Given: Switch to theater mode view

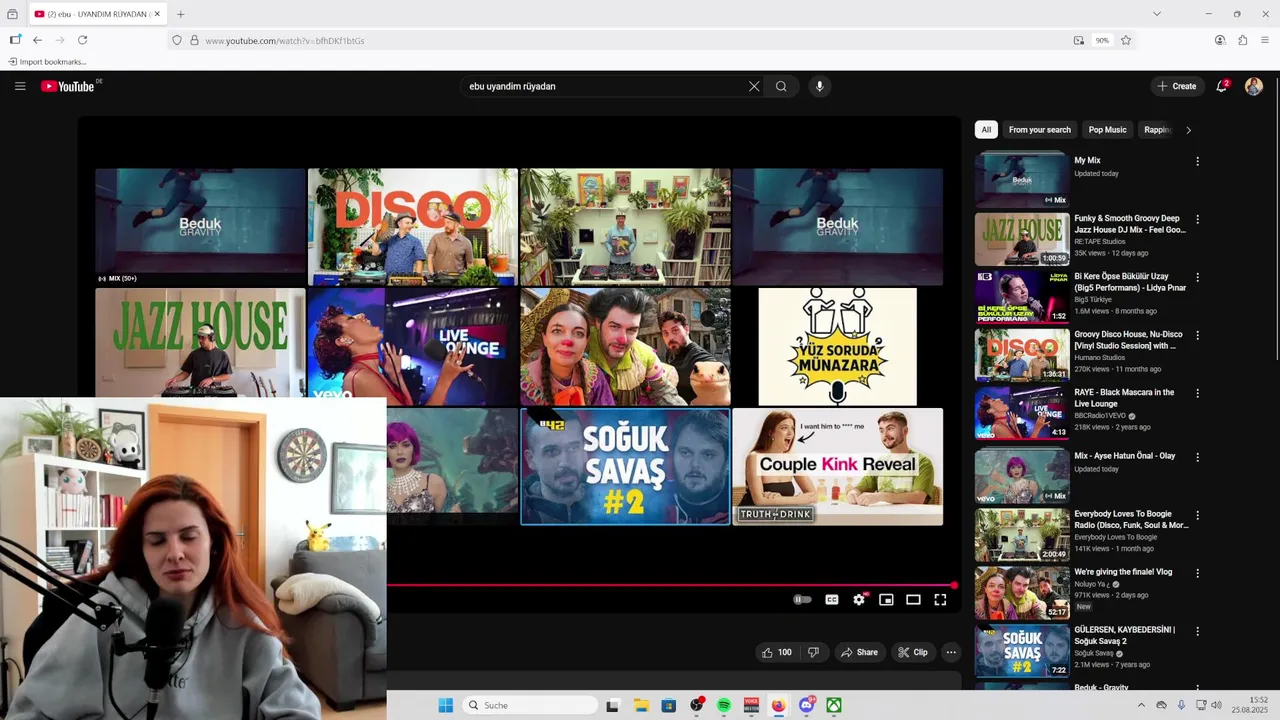Looking at the screenshot, I should click(913, 599).
